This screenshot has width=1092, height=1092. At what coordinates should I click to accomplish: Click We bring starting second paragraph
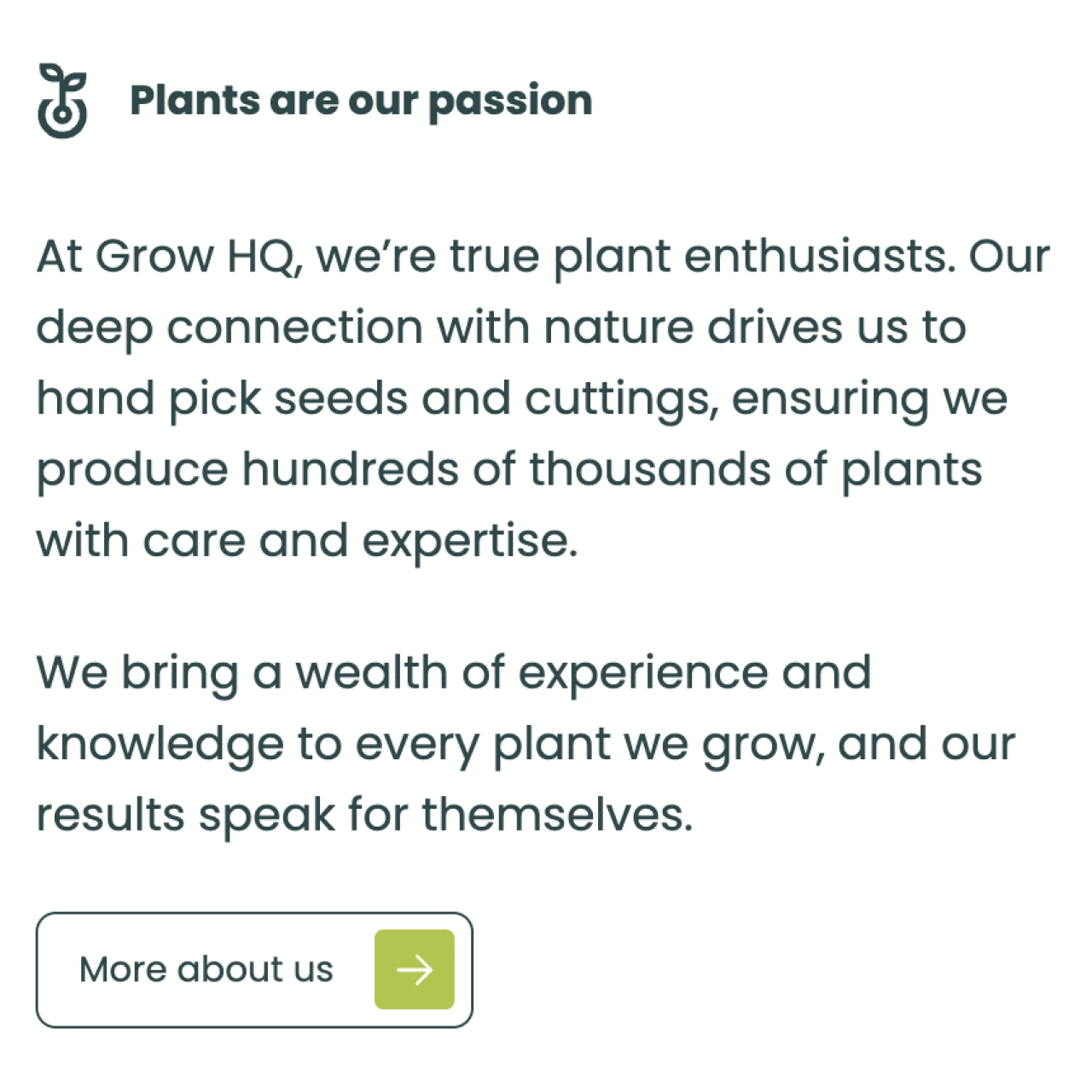[x=137, y=674]
